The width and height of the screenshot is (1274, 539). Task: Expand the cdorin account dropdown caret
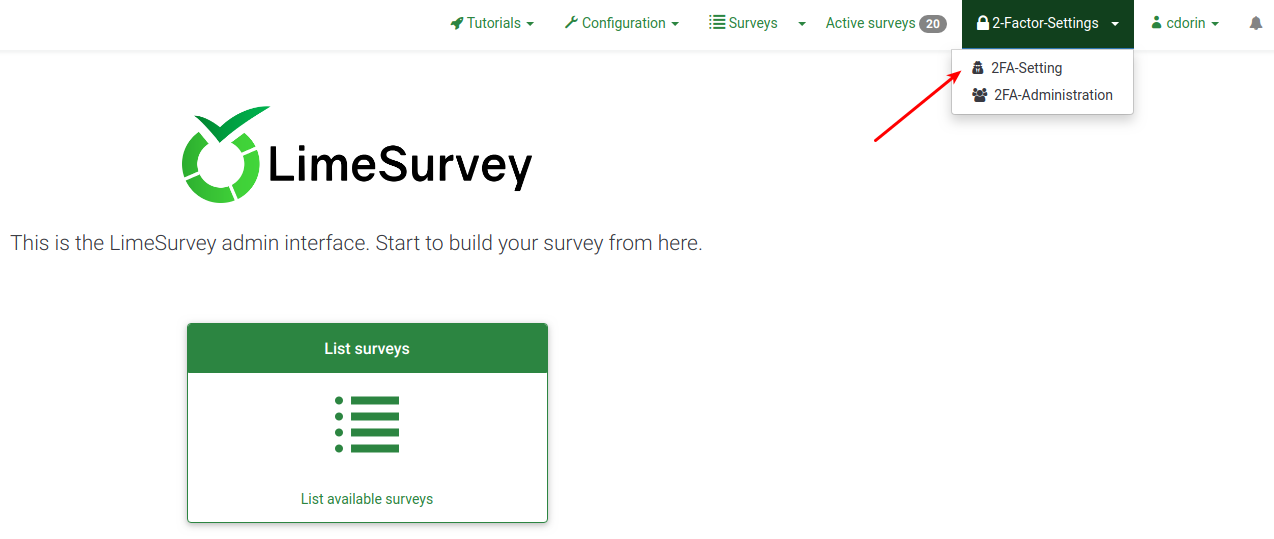[1215, 24]
